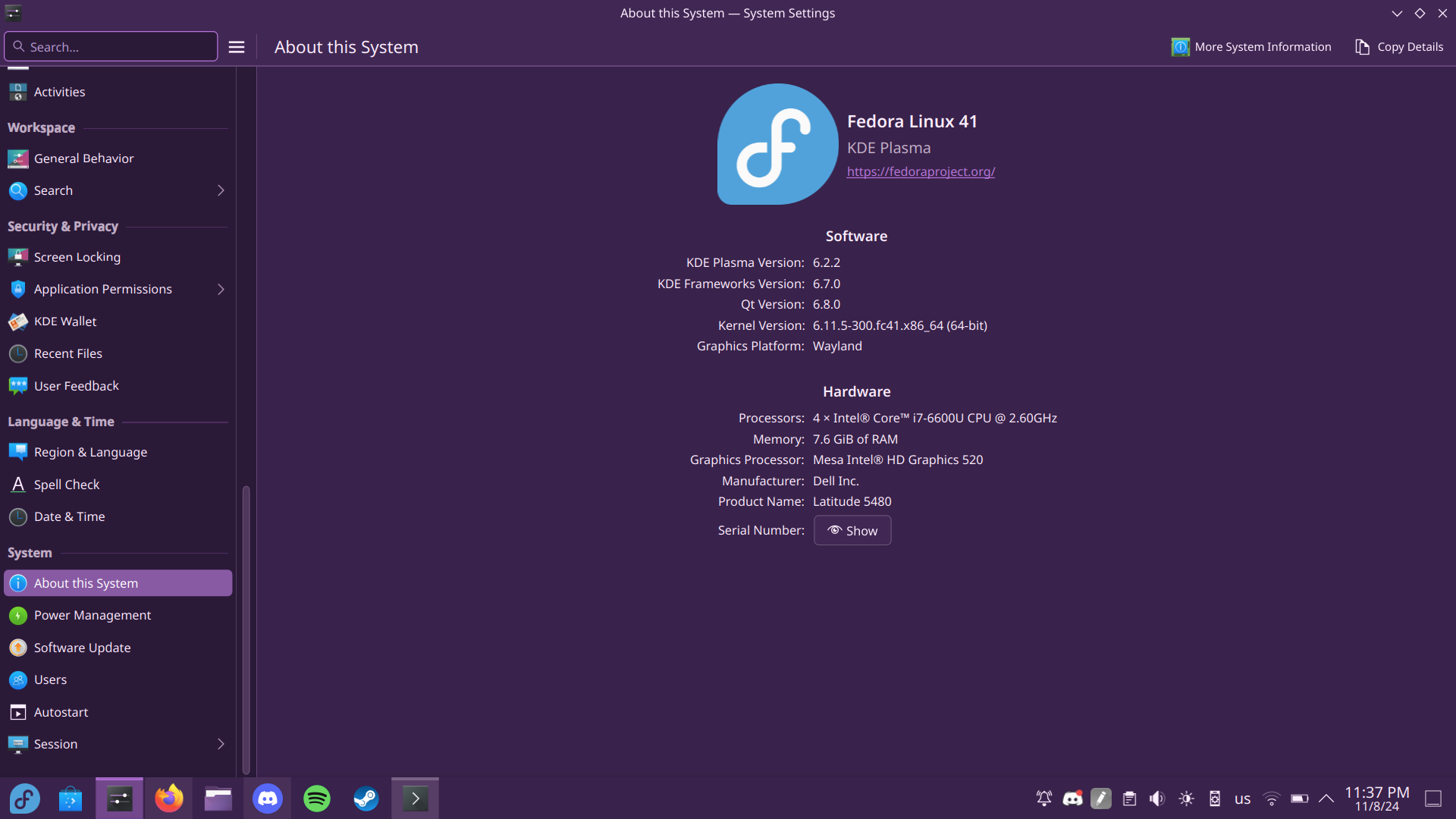Screen dimensions: 1456x819
Task: Select About this System entry
Action: 118,583
